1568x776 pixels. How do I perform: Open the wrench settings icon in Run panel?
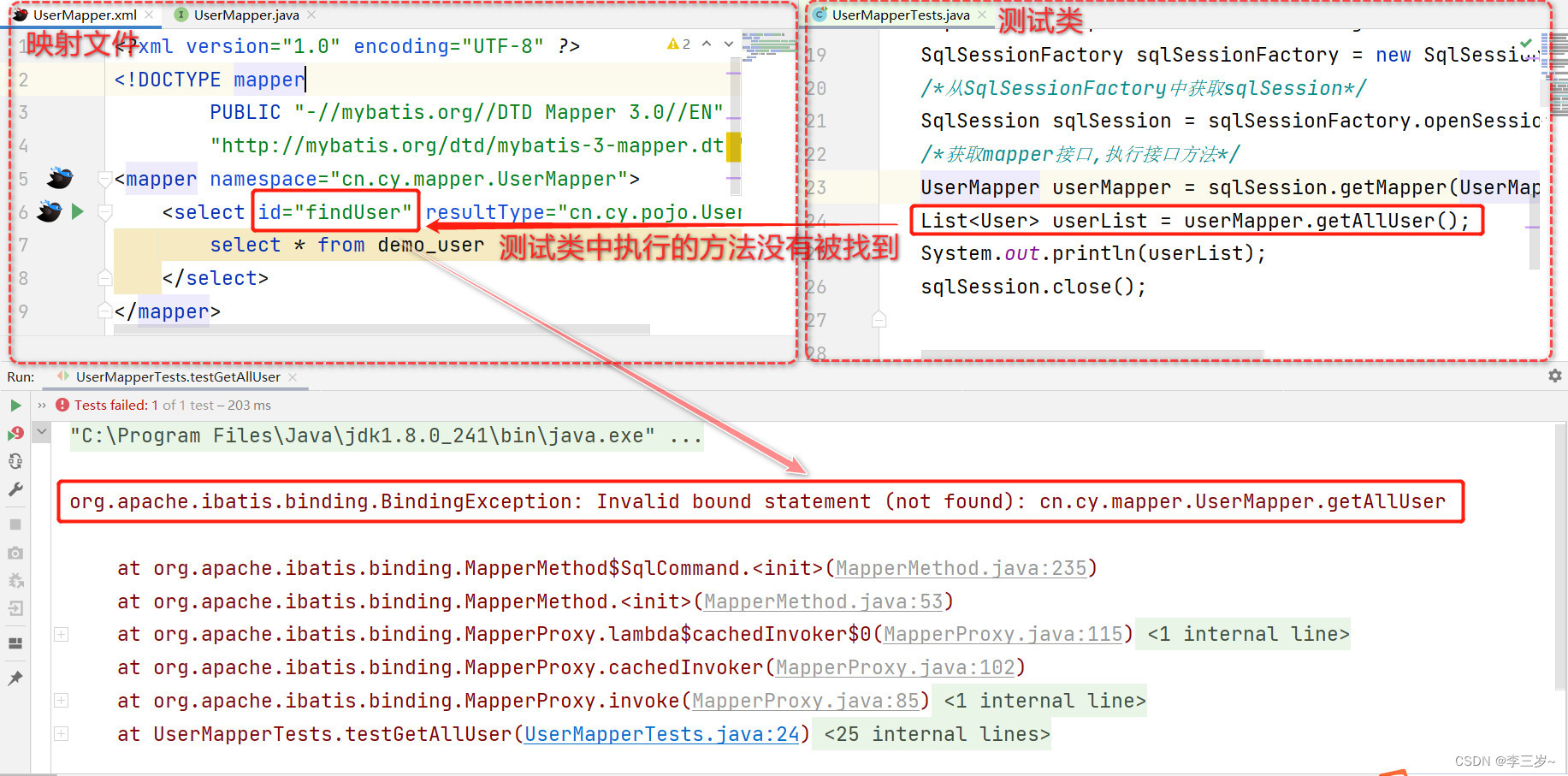pos(15,489)
